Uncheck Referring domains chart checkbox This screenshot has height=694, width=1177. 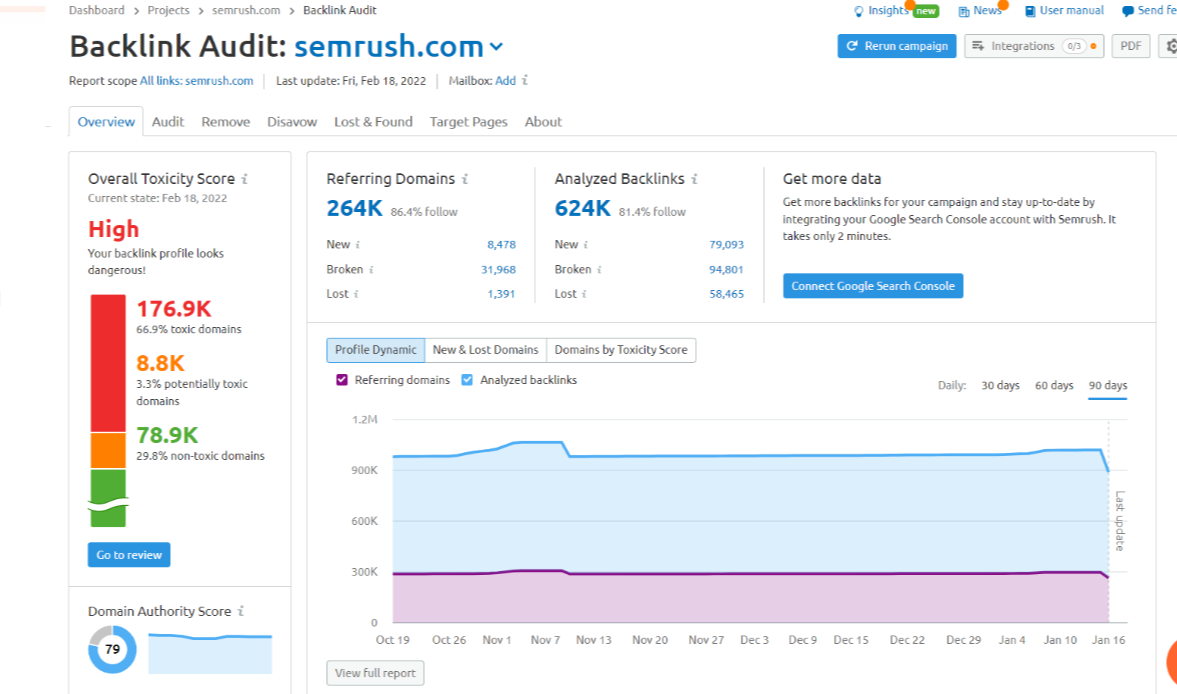(342, 380)
